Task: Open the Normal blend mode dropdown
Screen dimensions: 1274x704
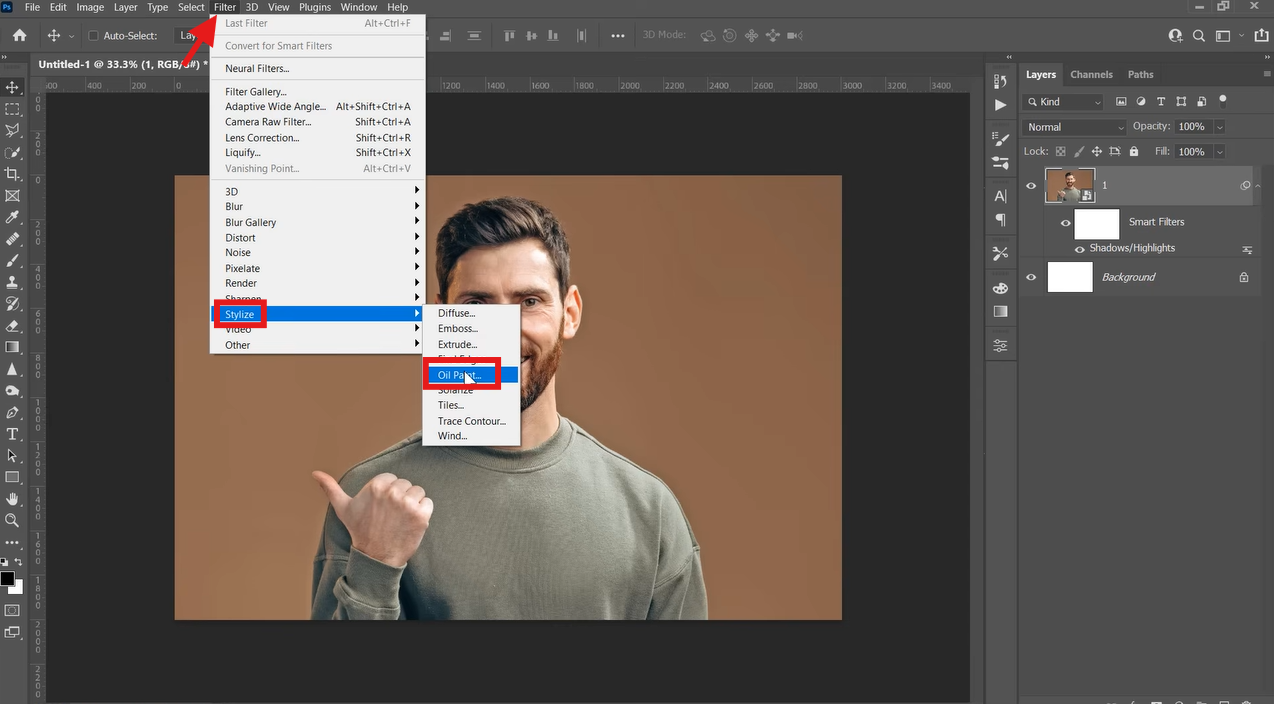Action: [1075, 127]
